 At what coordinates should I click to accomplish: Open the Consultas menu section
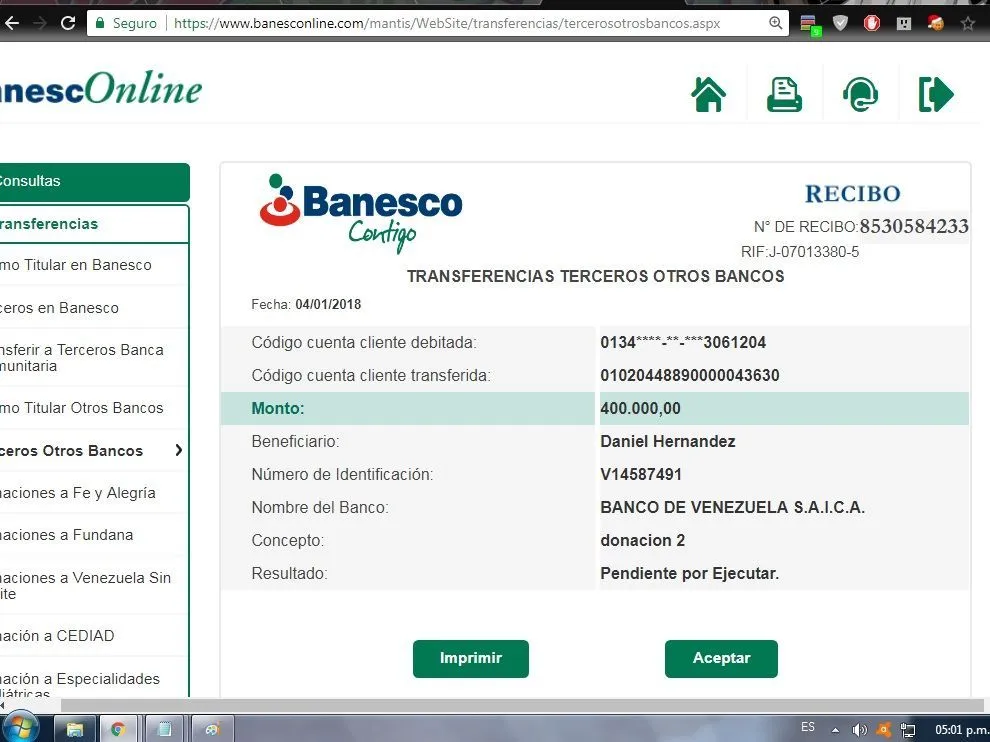[92, 182]
